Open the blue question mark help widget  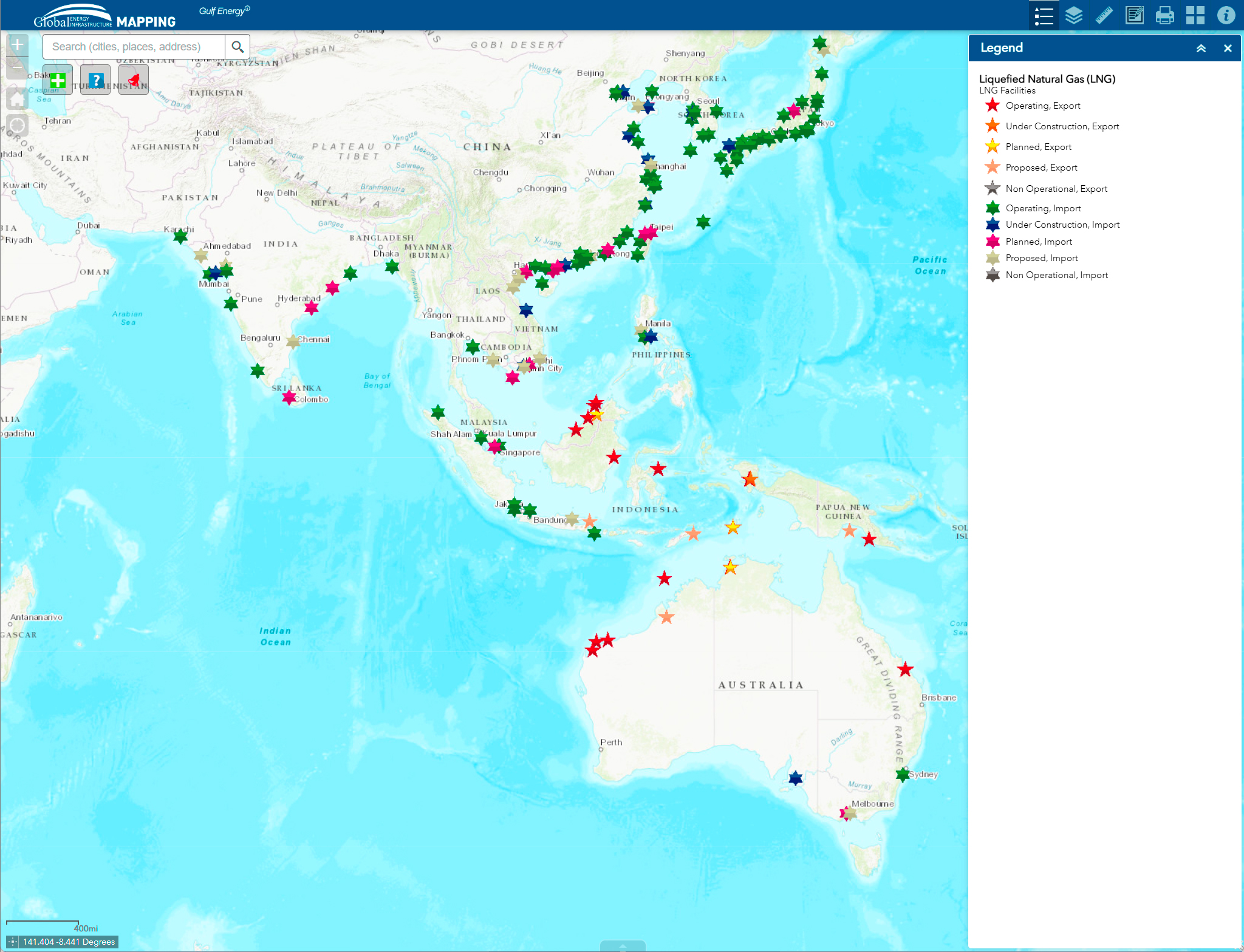(96, 80)
